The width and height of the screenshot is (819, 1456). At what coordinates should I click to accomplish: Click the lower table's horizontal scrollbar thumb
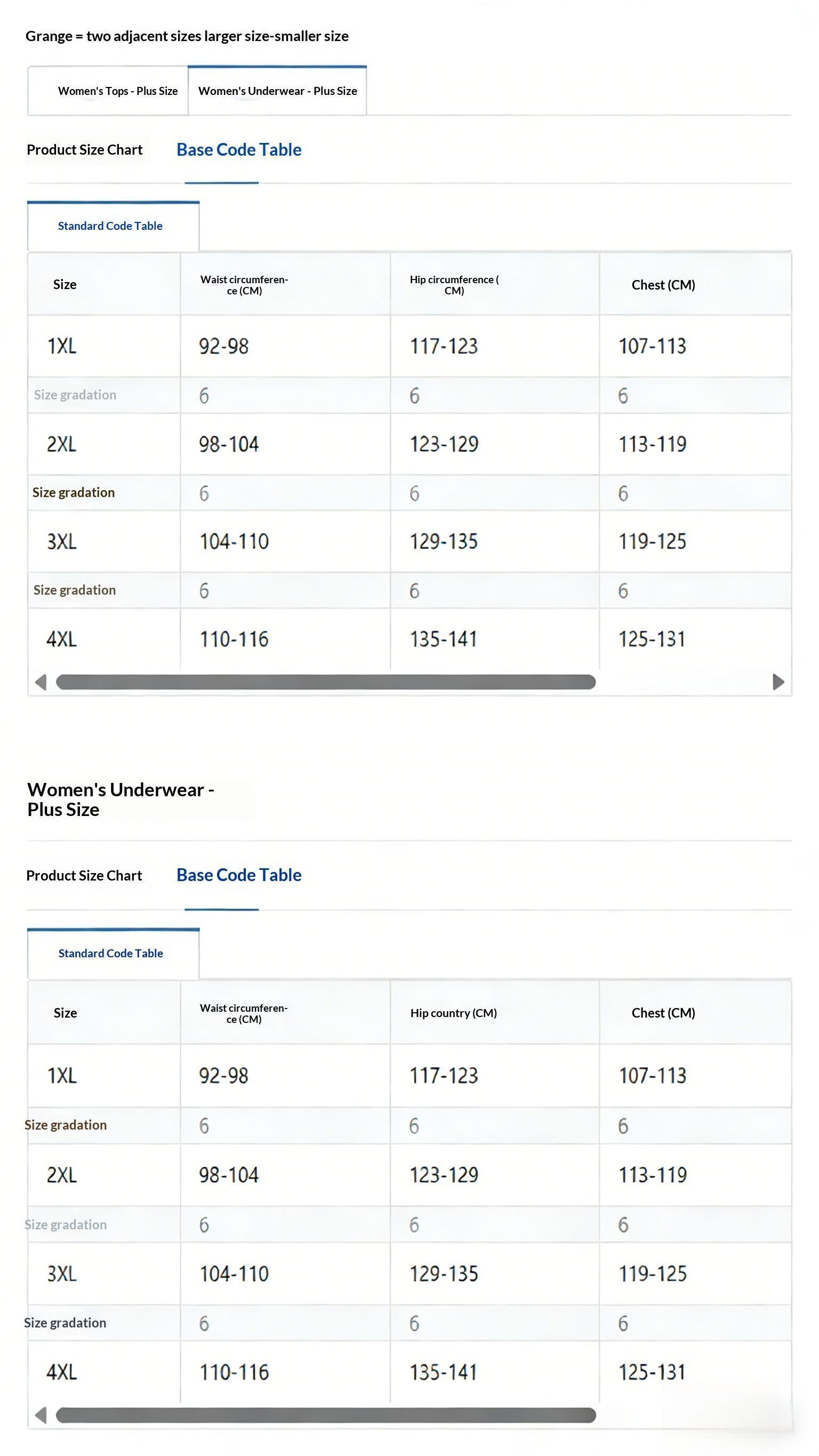tap(326, 1415)
